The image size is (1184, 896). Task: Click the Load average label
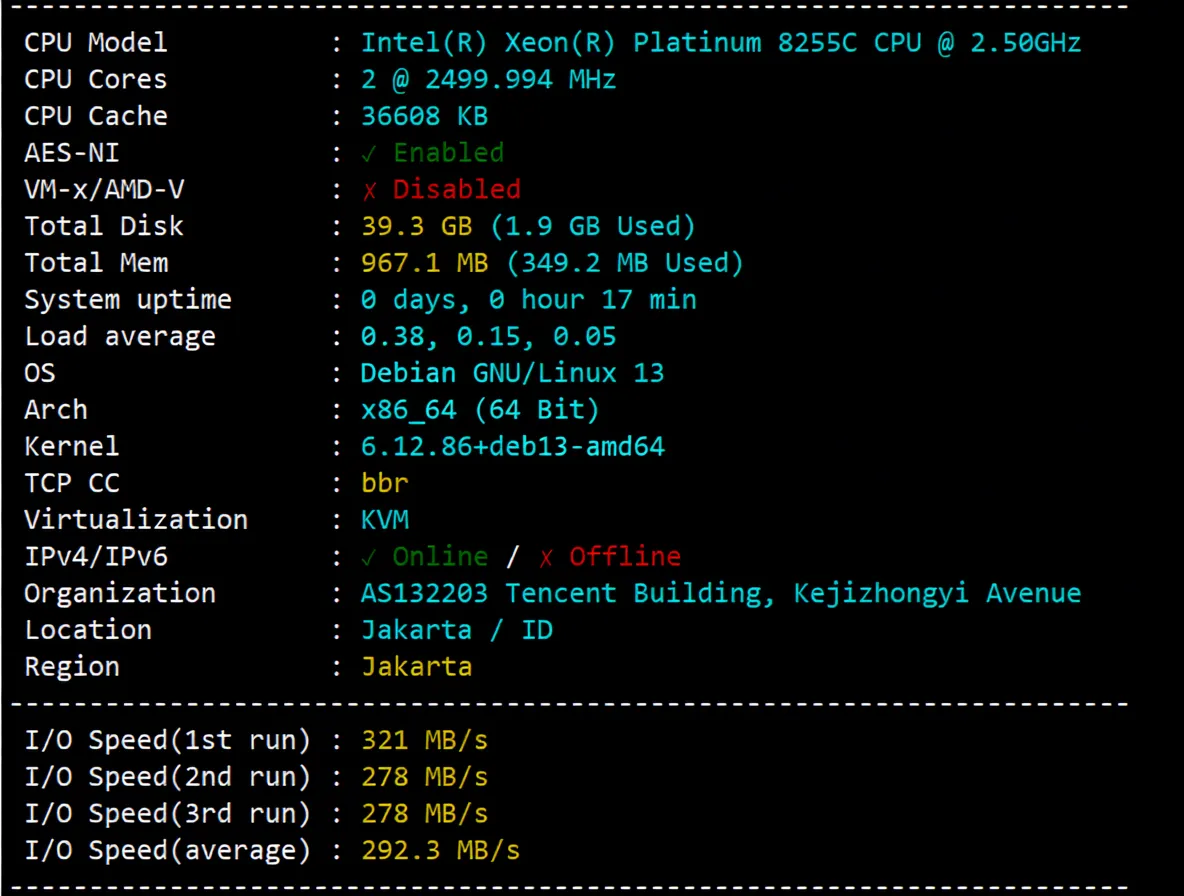click(x=120, y=337)
